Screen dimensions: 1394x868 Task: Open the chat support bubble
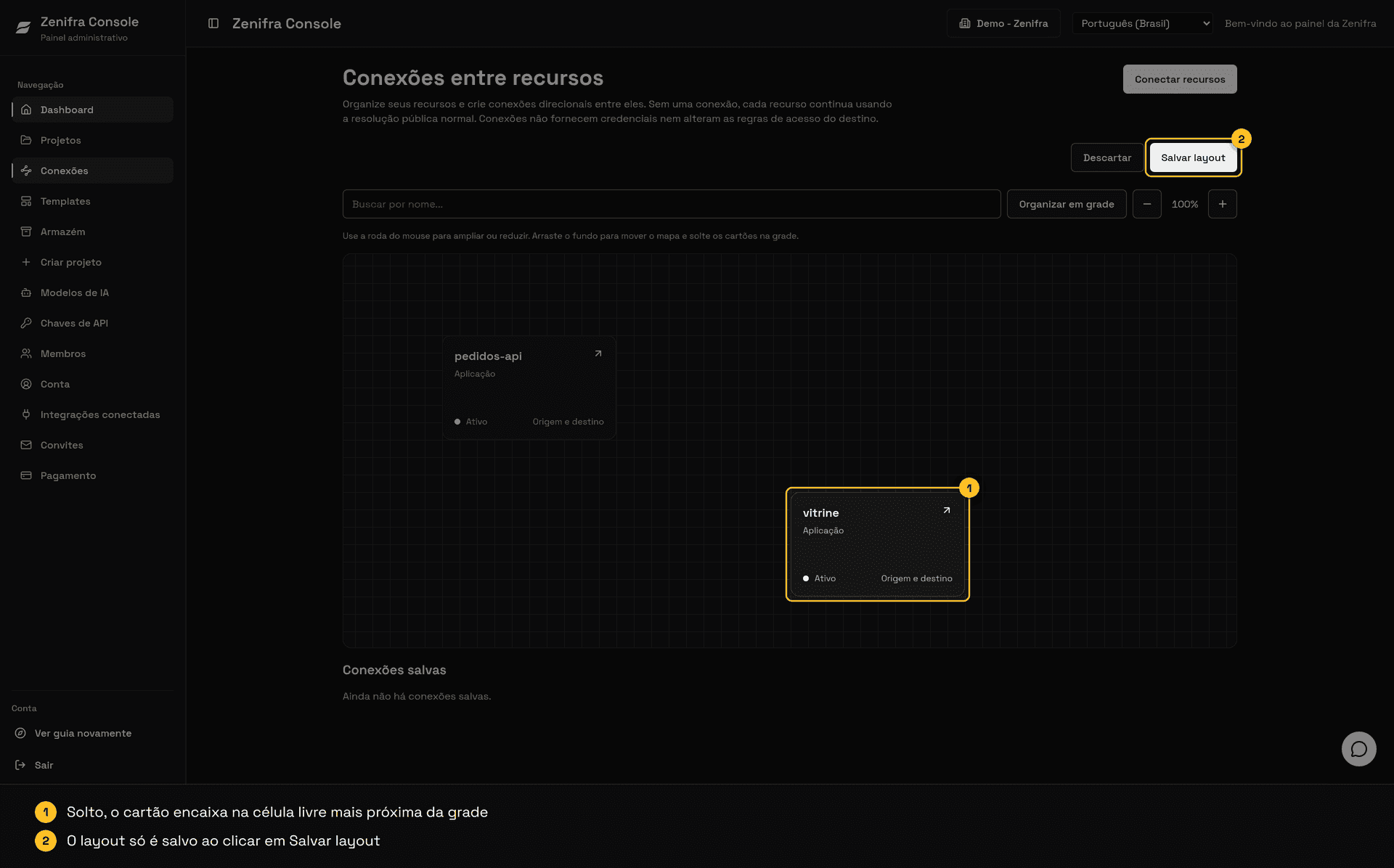[1358, 748]
